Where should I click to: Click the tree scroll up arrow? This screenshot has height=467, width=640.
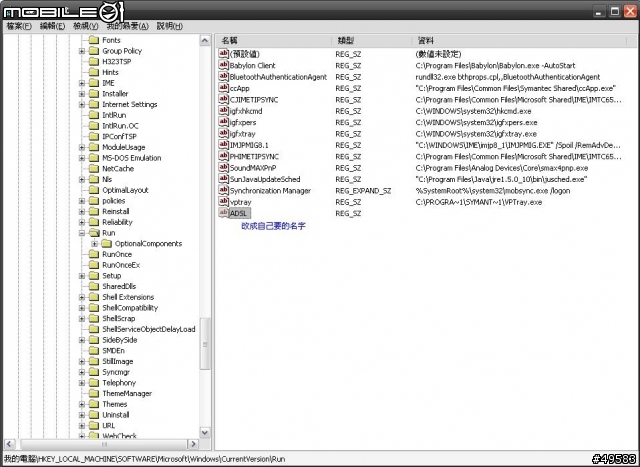coord(205,40)
